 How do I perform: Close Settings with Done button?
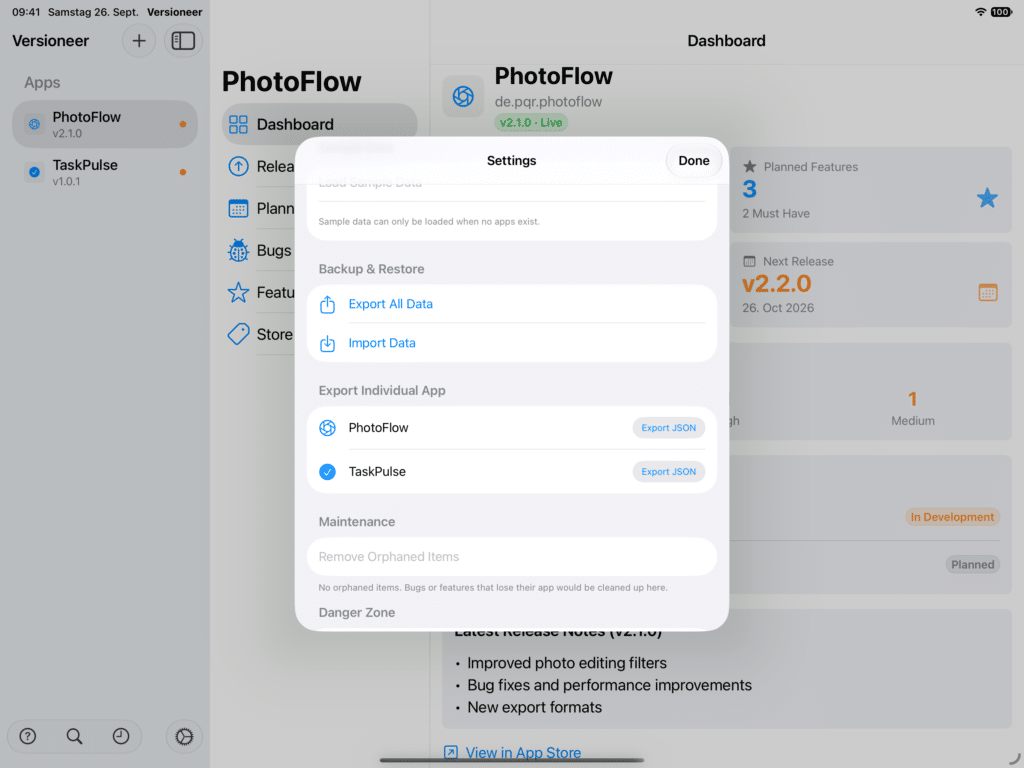tap(694, 161)
